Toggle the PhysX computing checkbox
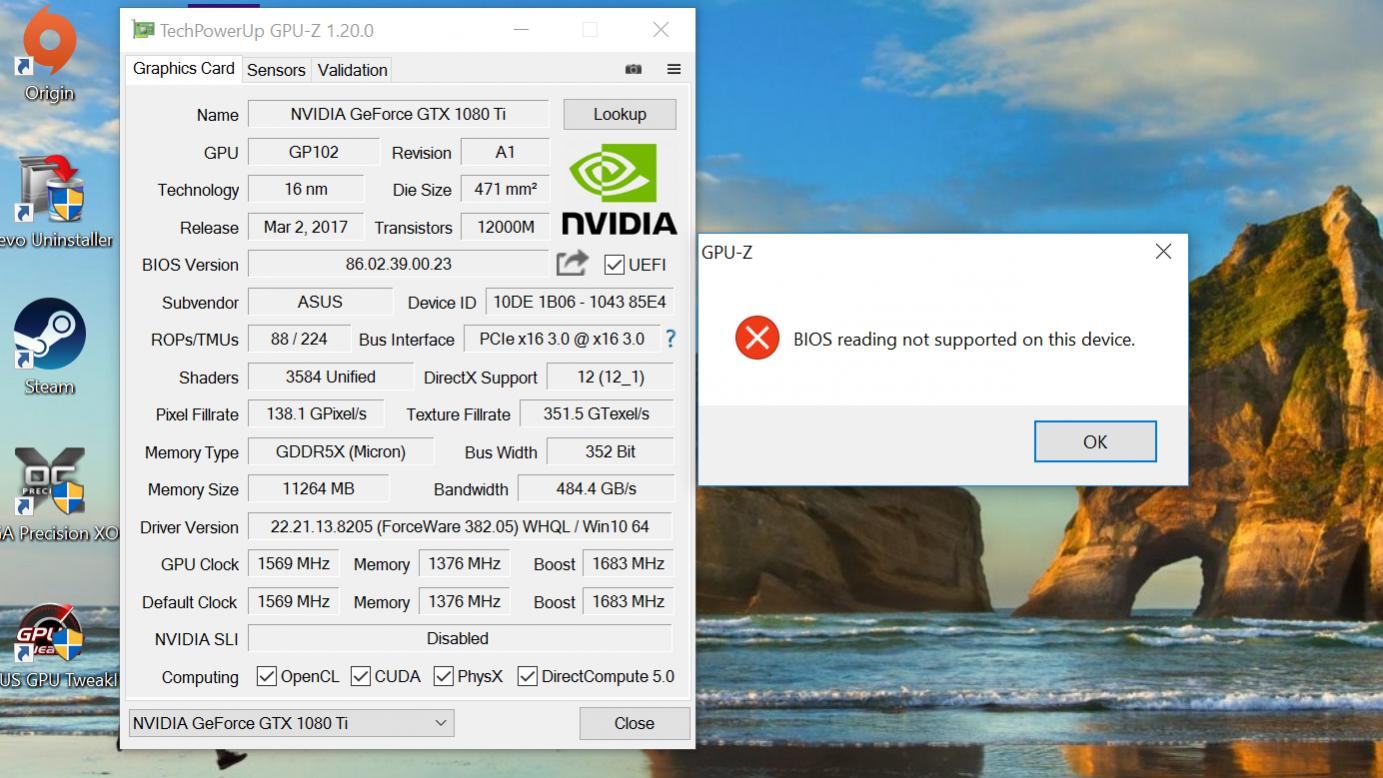The width and height of the screenshot is (1383, 778). point(443,676)
